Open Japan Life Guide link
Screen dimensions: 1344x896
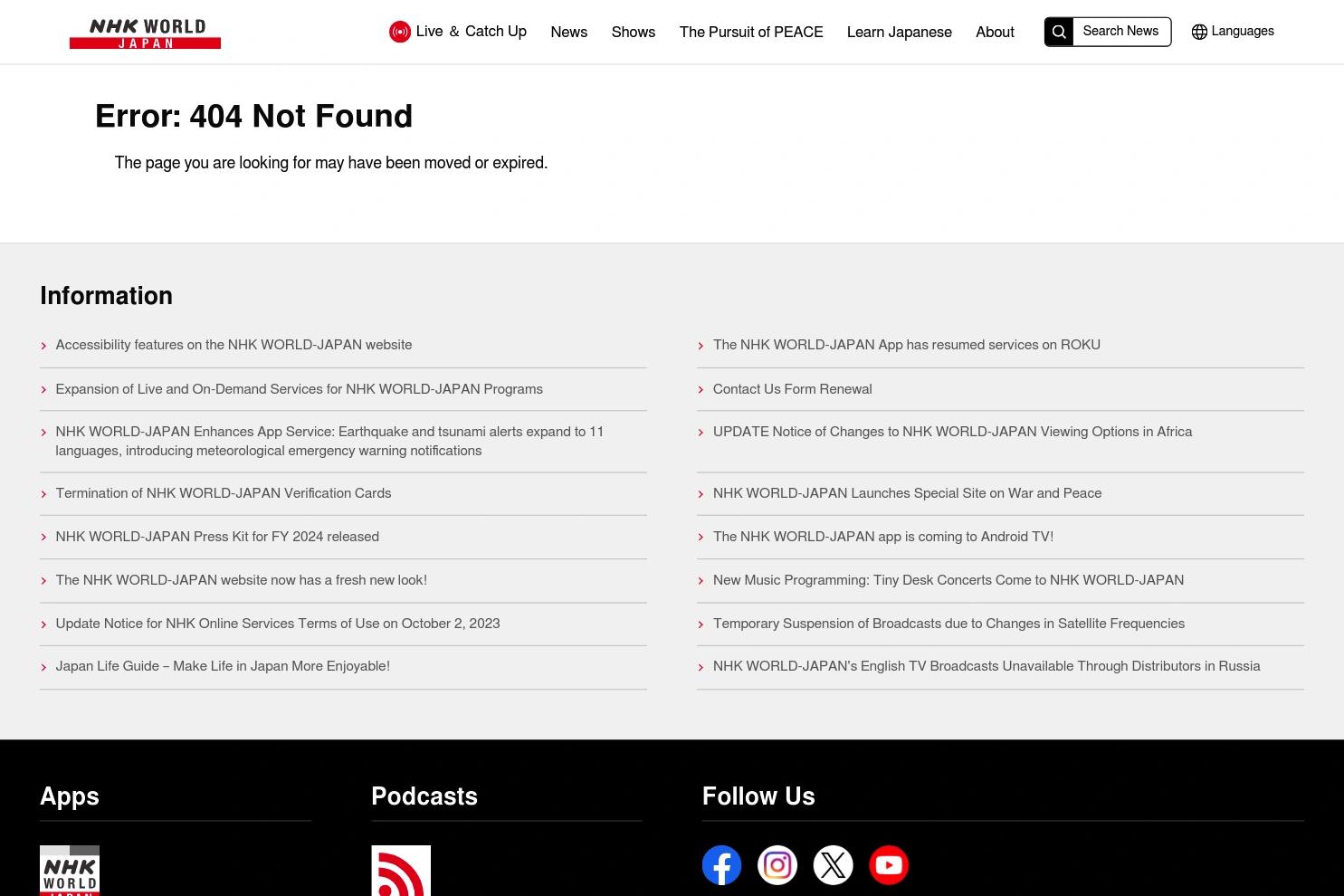(223, 666)
